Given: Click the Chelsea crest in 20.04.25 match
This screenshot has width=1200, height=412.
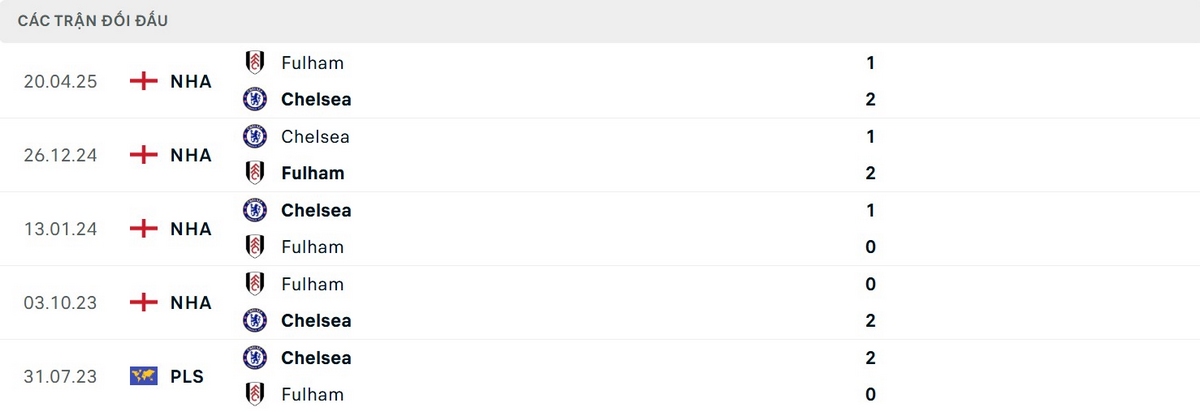Looking at the screenshot, I should click(255, 99).
